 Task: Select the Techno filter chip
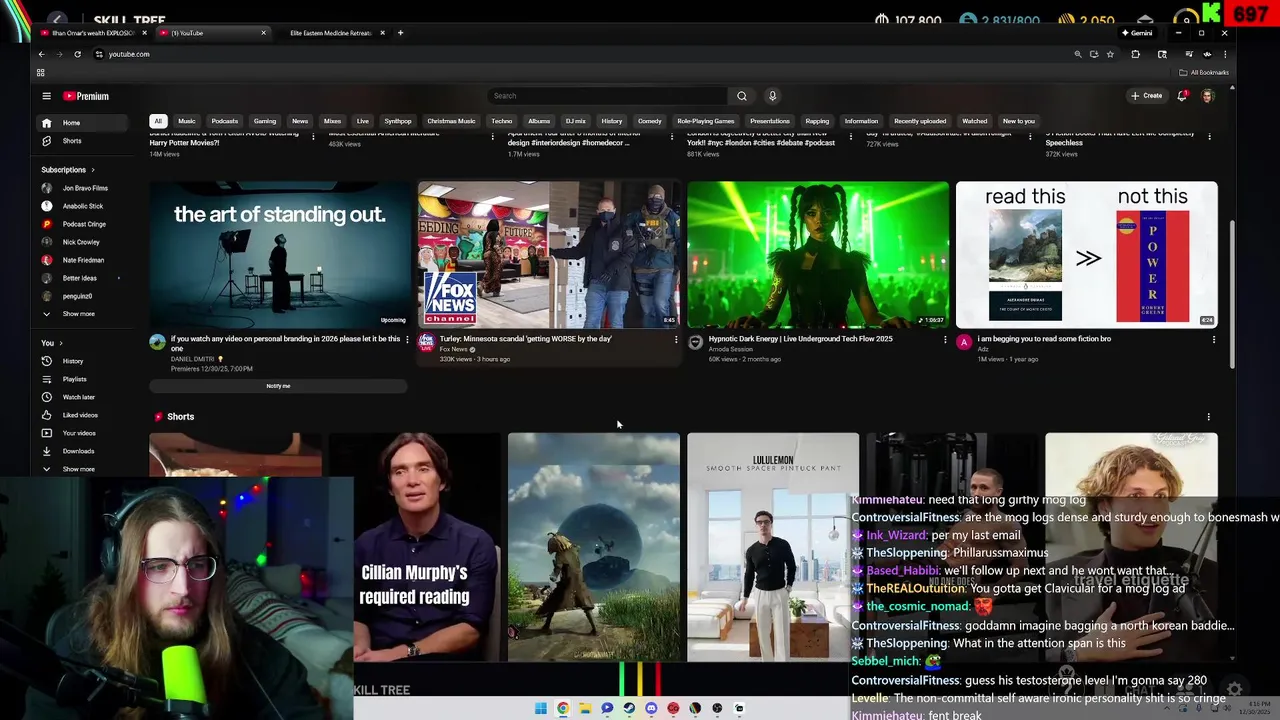pos(502,121)
